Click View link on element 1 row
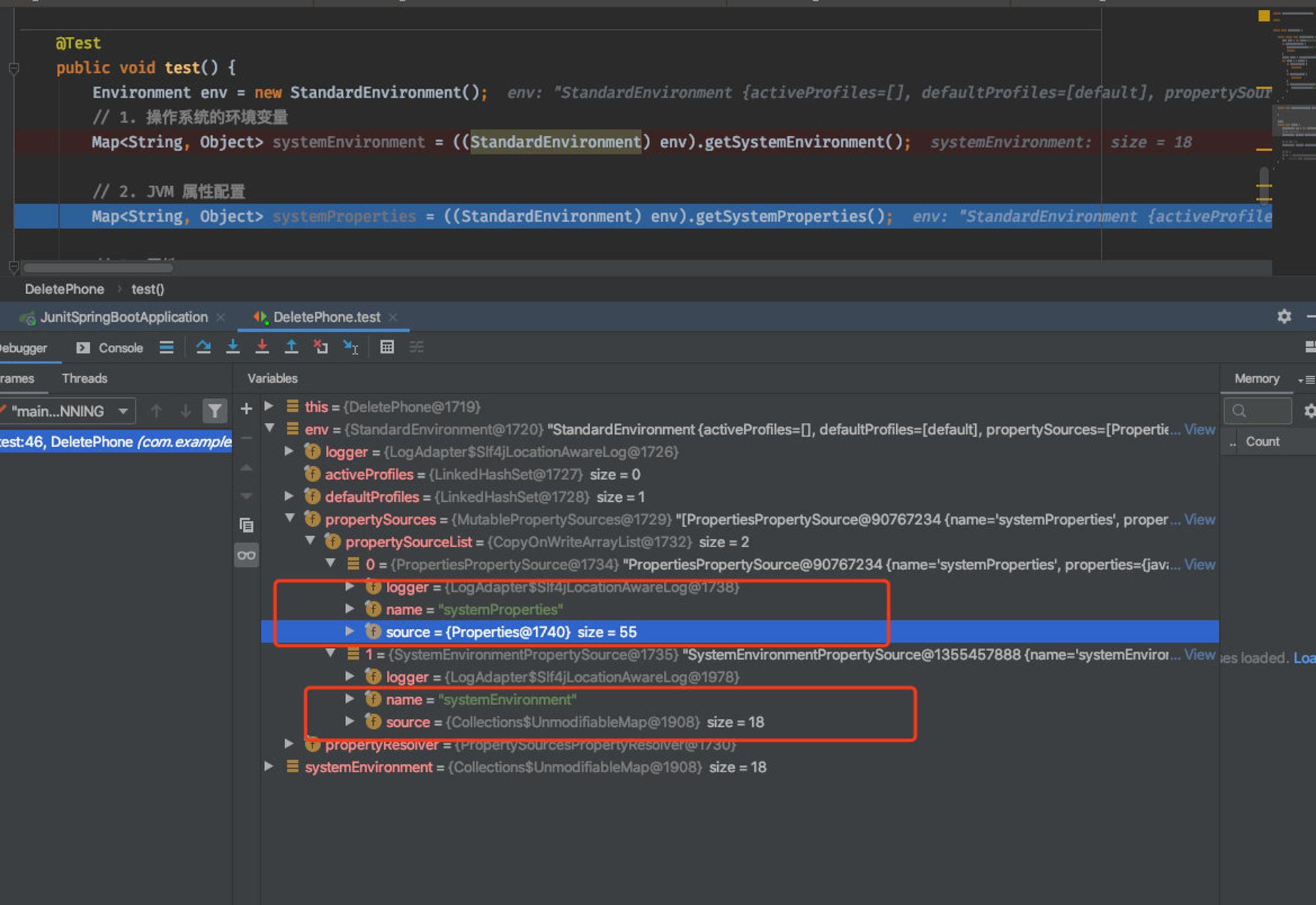This screenshot has width=1316, height=905. tap(1200, 654)
